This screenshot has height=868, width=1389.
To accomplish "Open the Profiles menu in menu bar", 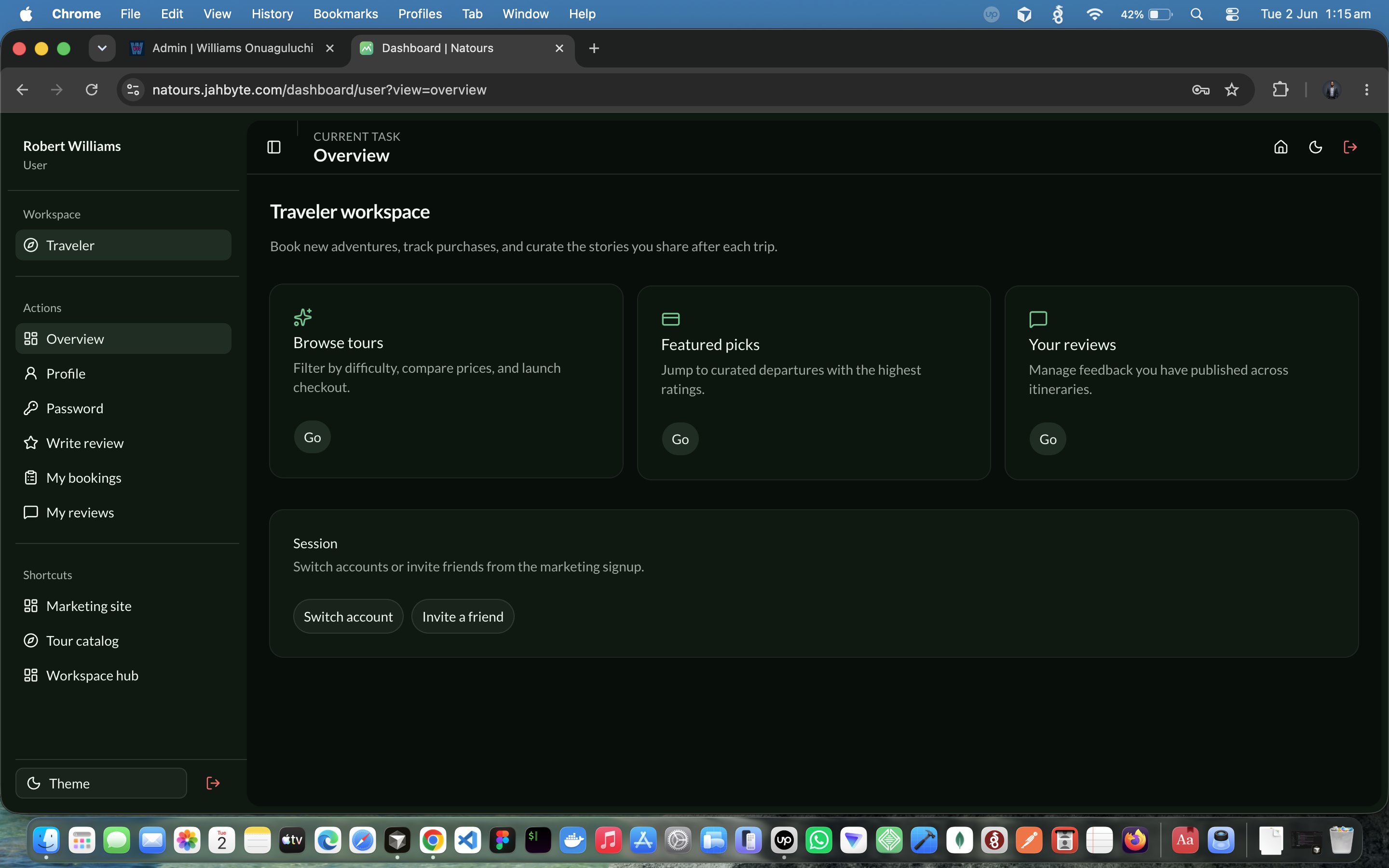I will point(420,14).
